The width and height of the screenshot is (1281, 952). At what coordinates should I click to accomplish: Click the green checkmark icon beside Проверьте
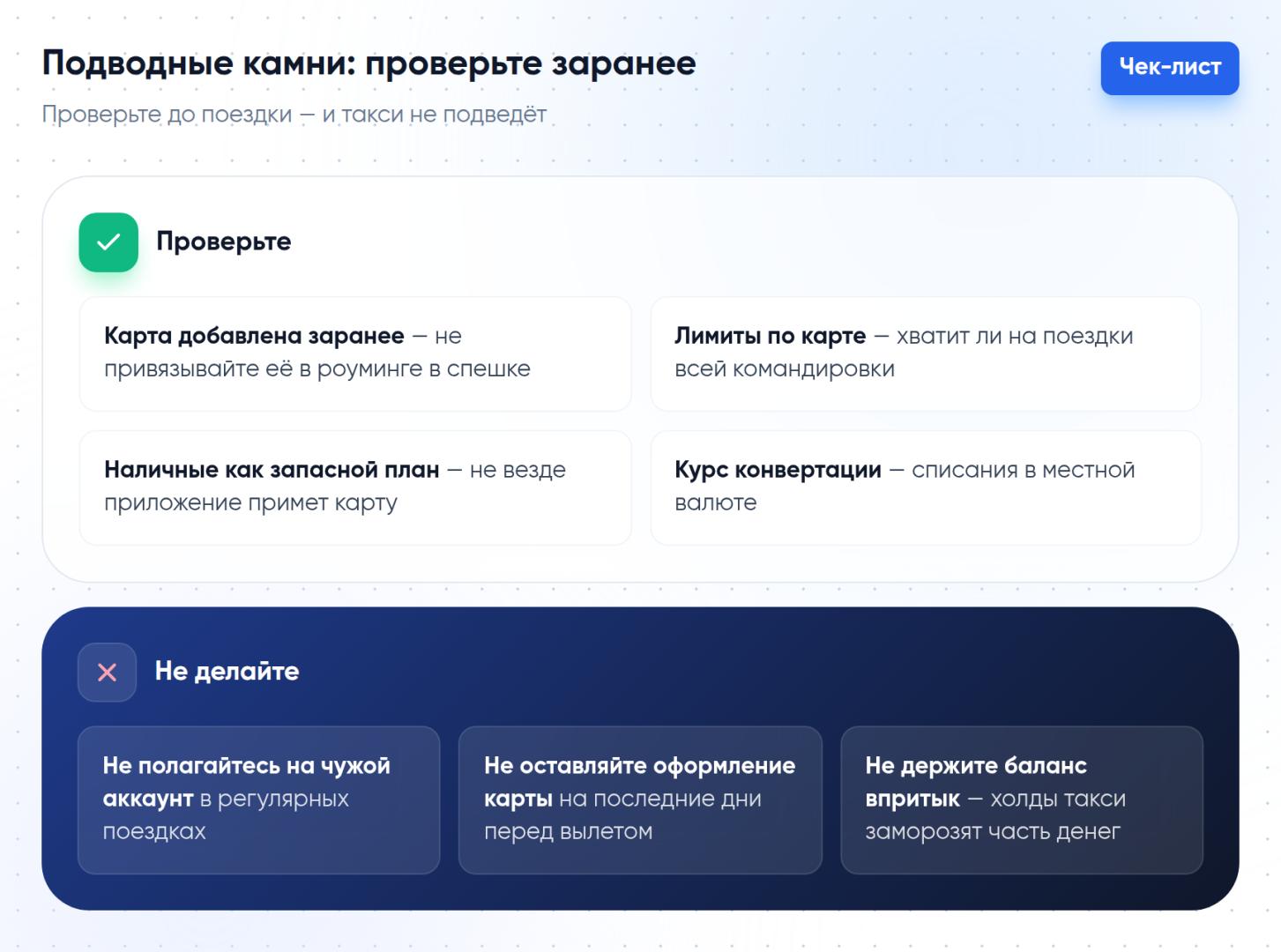[108, 242]
